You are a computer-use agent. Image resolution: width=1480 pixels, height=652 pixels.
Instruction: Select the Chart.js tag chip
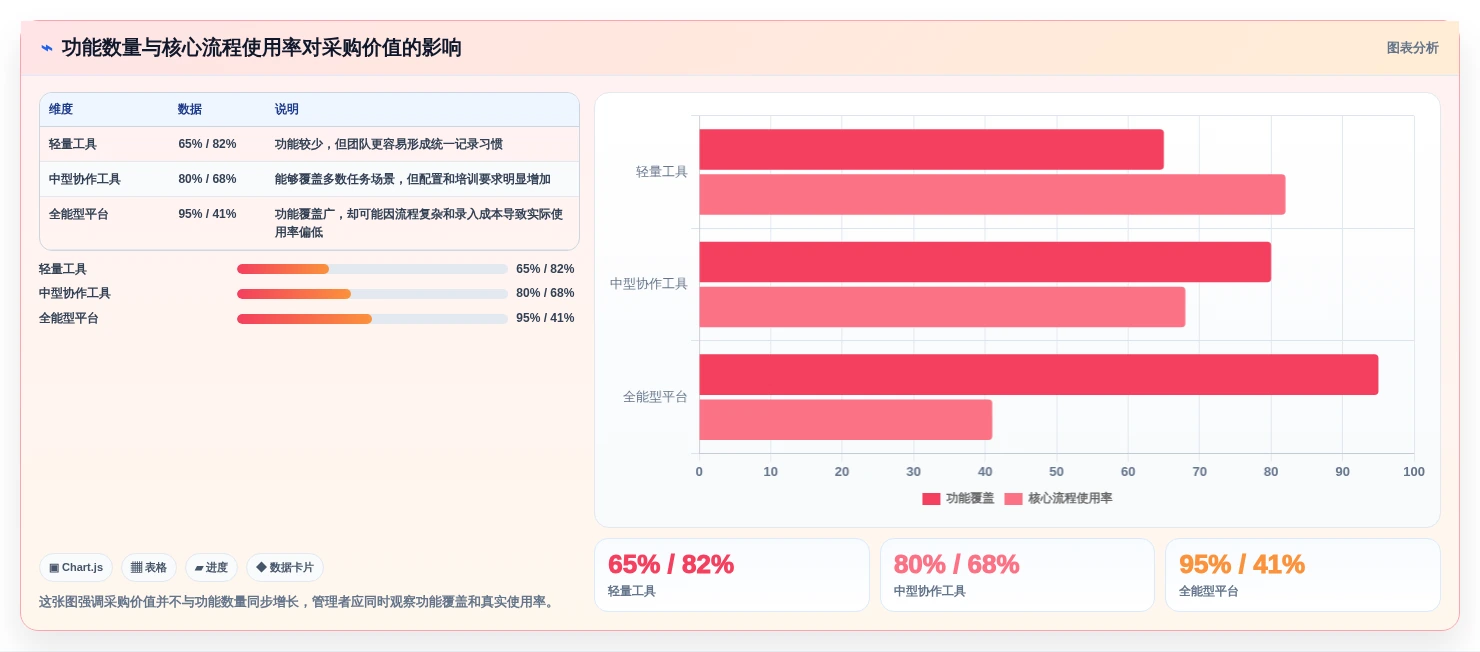76,568
